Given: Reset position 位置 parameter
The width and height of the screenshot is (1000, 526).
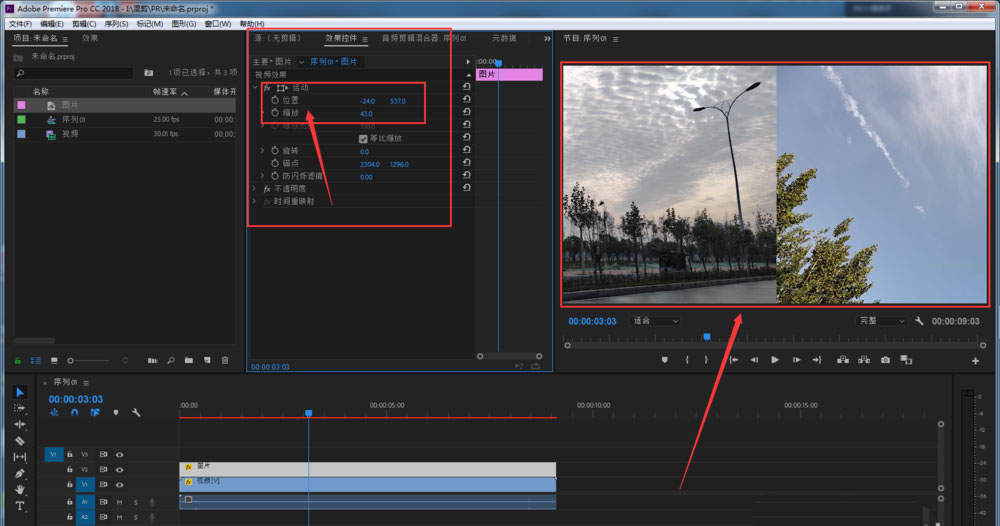Looking at the screenshot, I should [x=467, y=100].
